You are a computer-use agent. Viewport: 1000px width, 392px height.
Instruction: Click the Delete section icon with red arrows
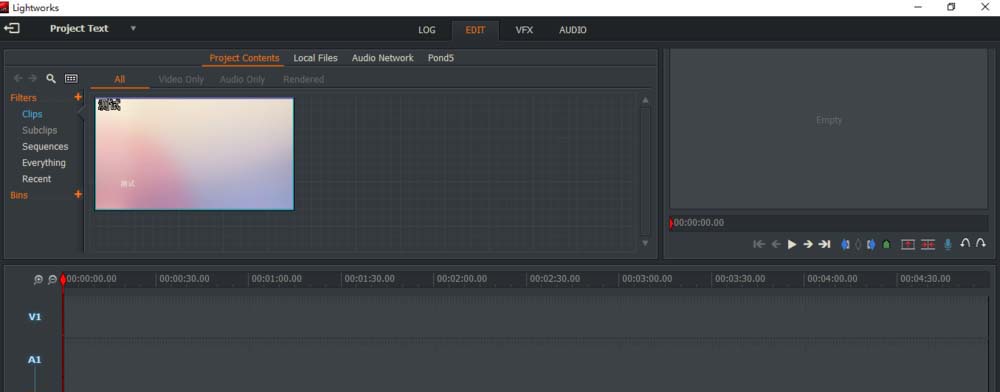(x=928, y=244)
